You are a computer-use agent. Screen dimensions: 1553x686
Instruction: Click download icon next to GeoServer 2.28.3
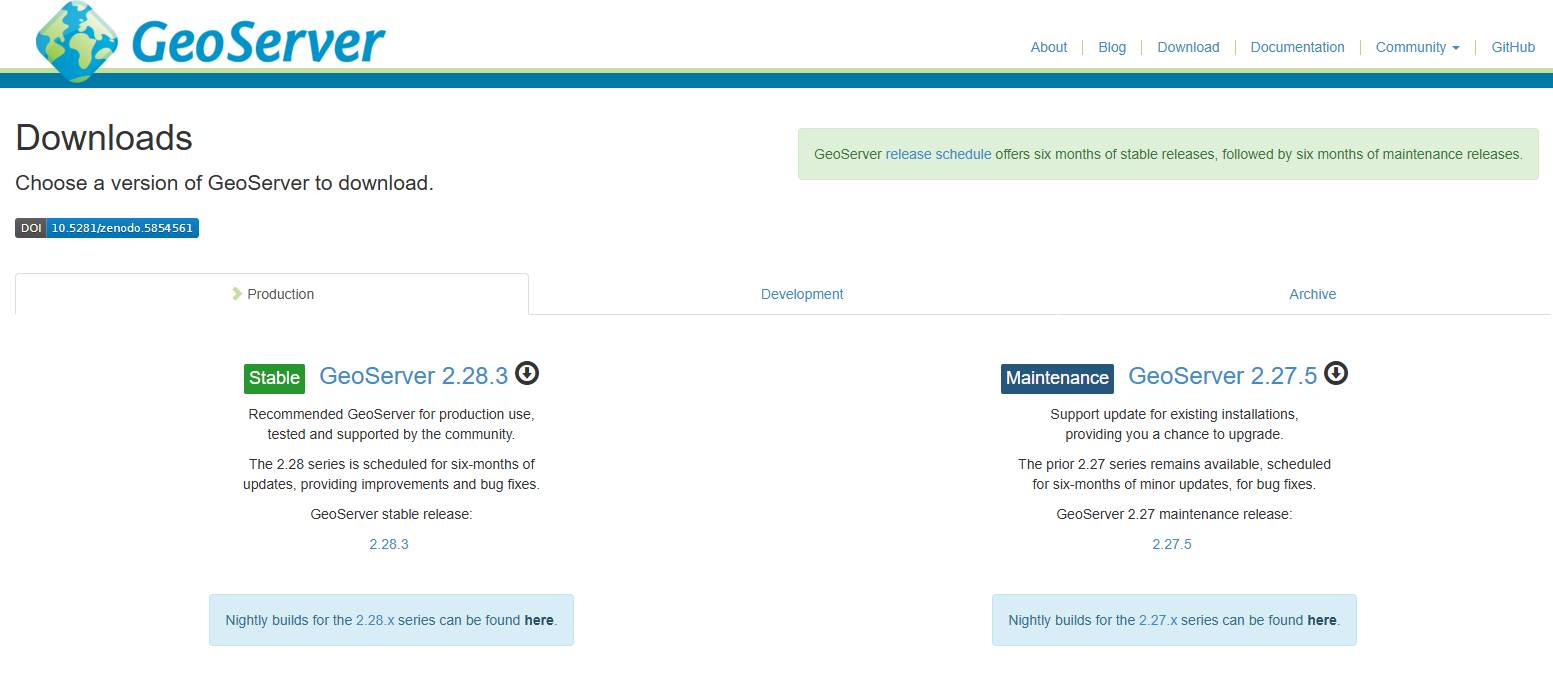[x=527, y=374]
